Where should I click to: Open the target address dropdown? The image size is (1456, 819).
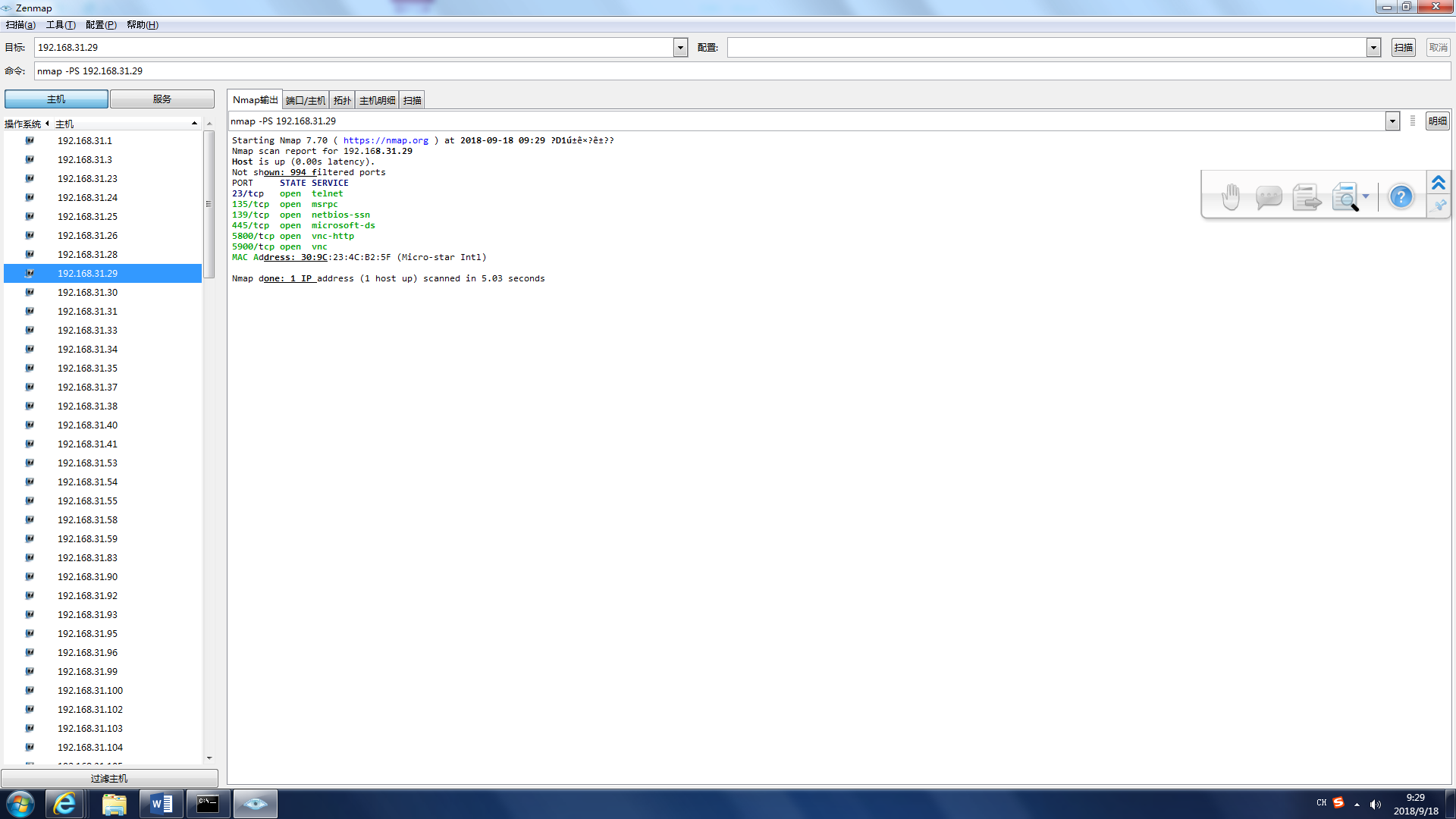coord(680,48)
